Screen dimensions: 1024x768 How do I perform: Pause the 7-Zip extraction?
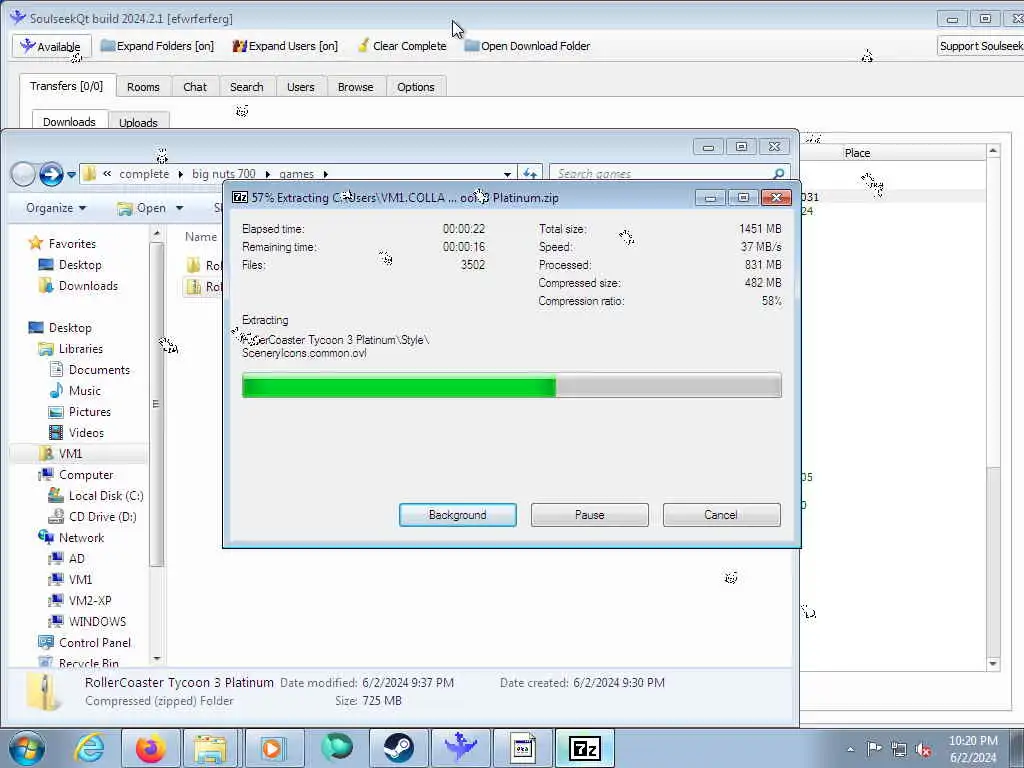click(x=589, y=515)
